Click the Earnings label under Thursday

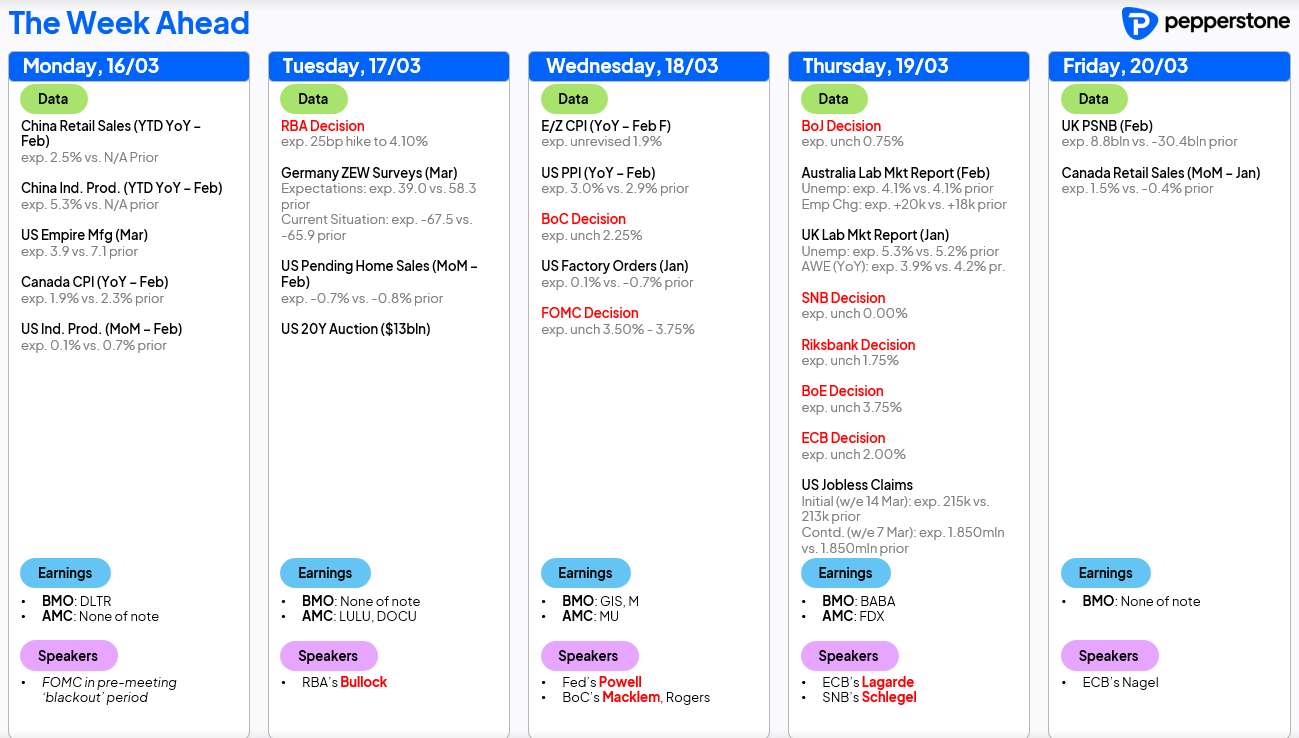(x=845, y=573)
